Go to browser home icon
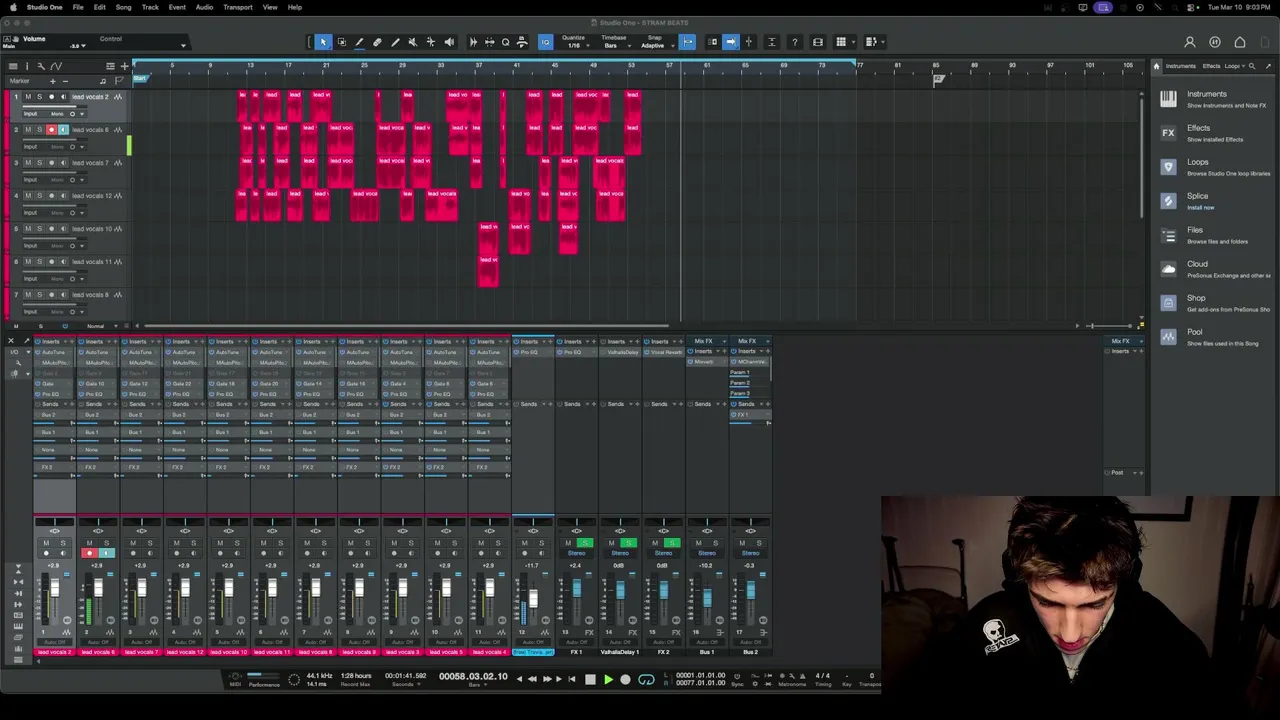This screenshot has height=720, width=1280. pos(1157,66)
